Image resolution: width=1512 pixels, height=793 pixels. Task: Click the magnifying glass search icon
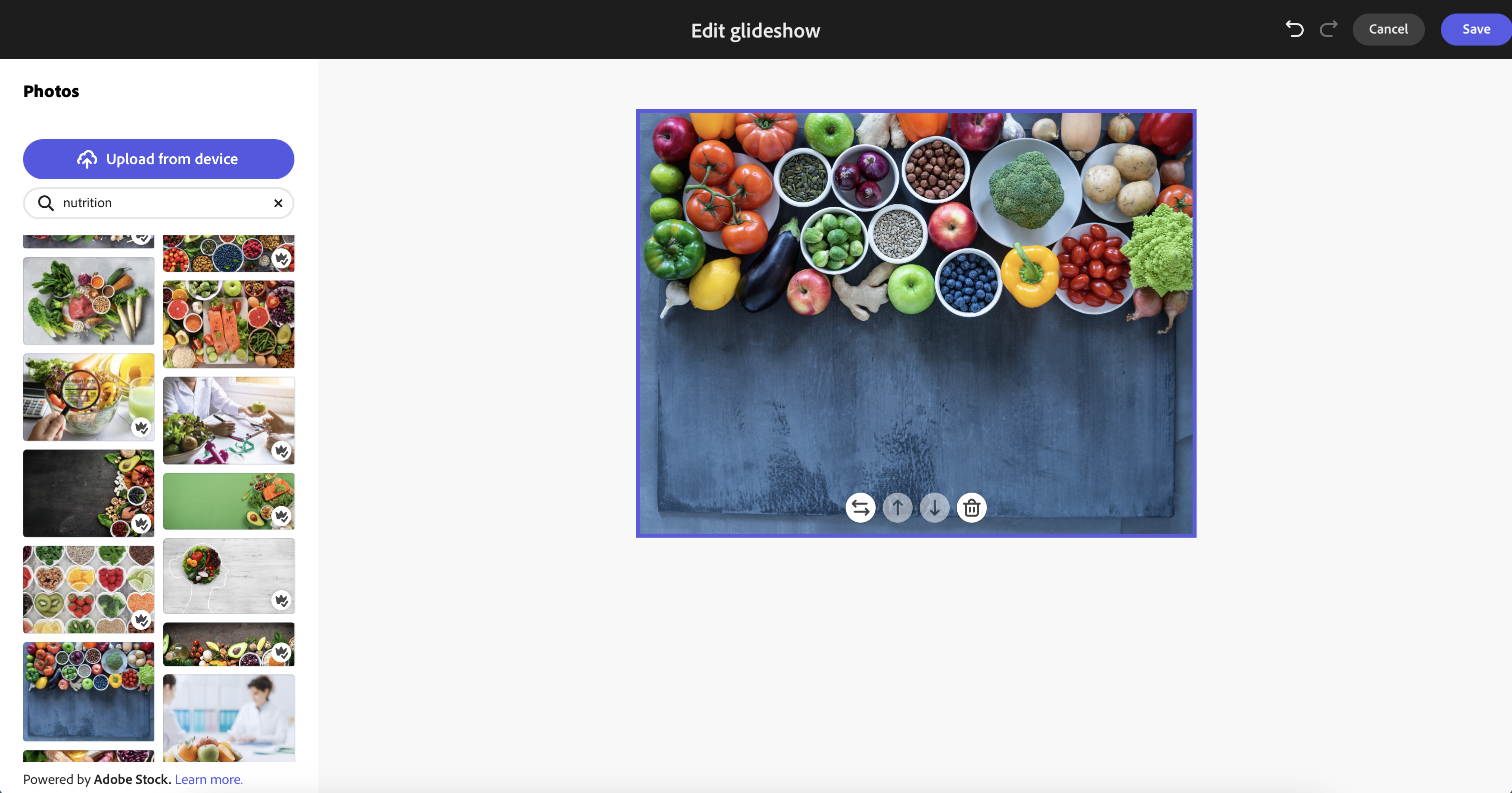(46, 203)
